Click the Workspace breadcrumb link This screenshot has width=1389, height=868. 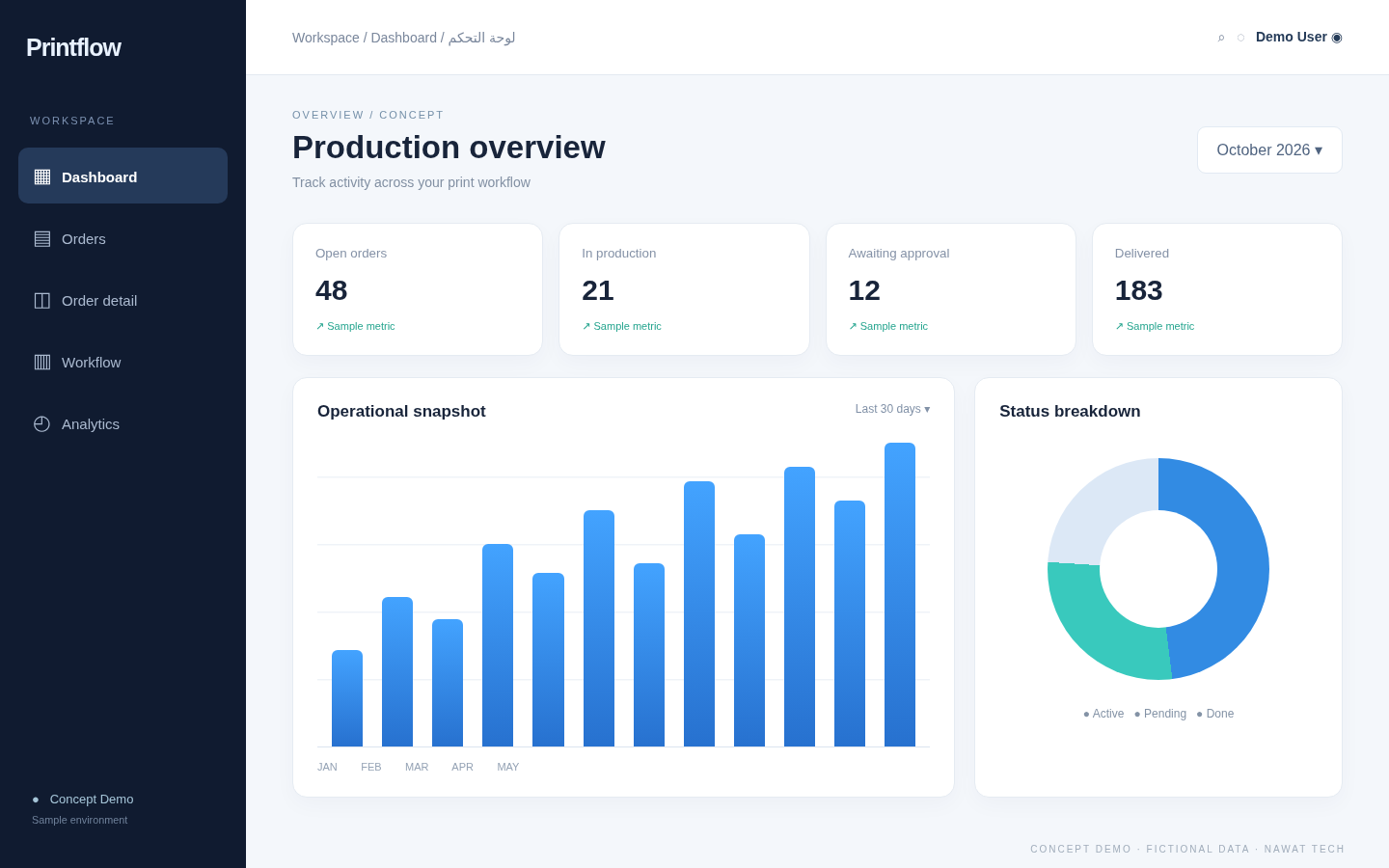click(x=326, y=38)
